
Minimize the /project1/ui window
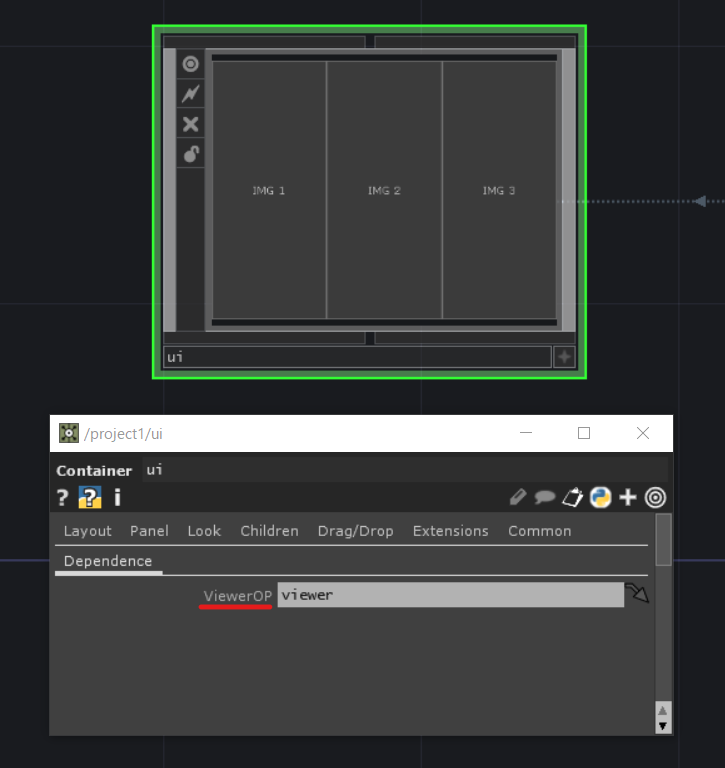(526, 433)
